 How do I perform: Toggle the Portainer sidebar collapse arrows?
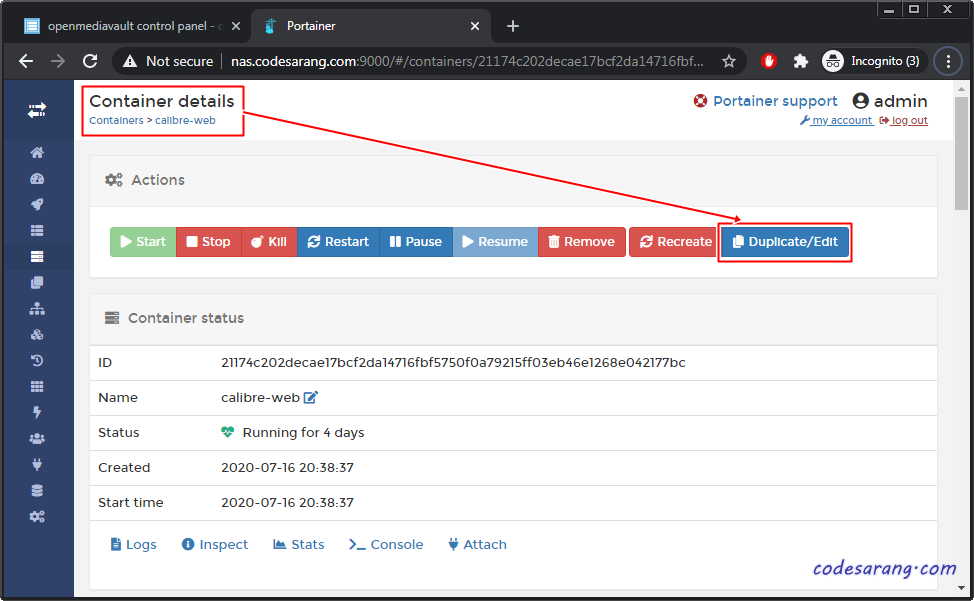coord(37,111)
